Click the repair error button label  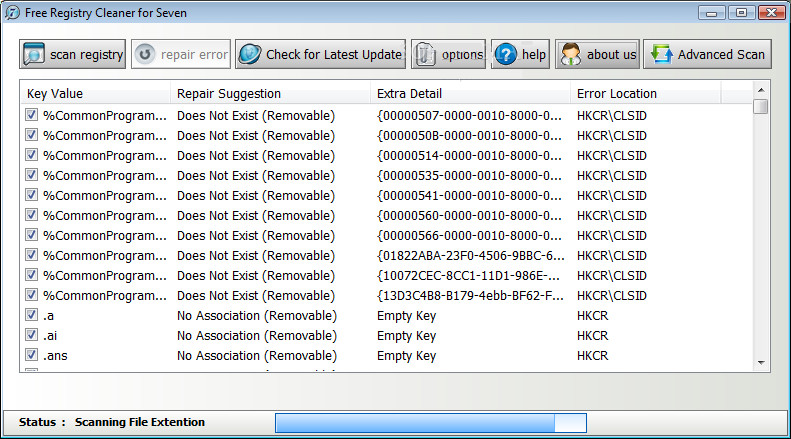coord(194,54)
